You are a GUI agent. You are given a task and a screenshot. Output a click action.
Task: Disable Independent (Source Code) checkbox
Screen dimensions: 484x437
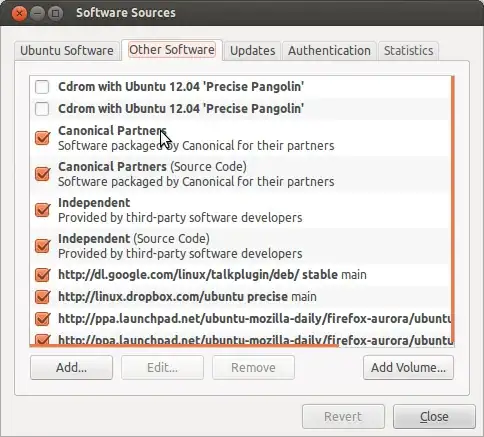[x=42, y=246]
